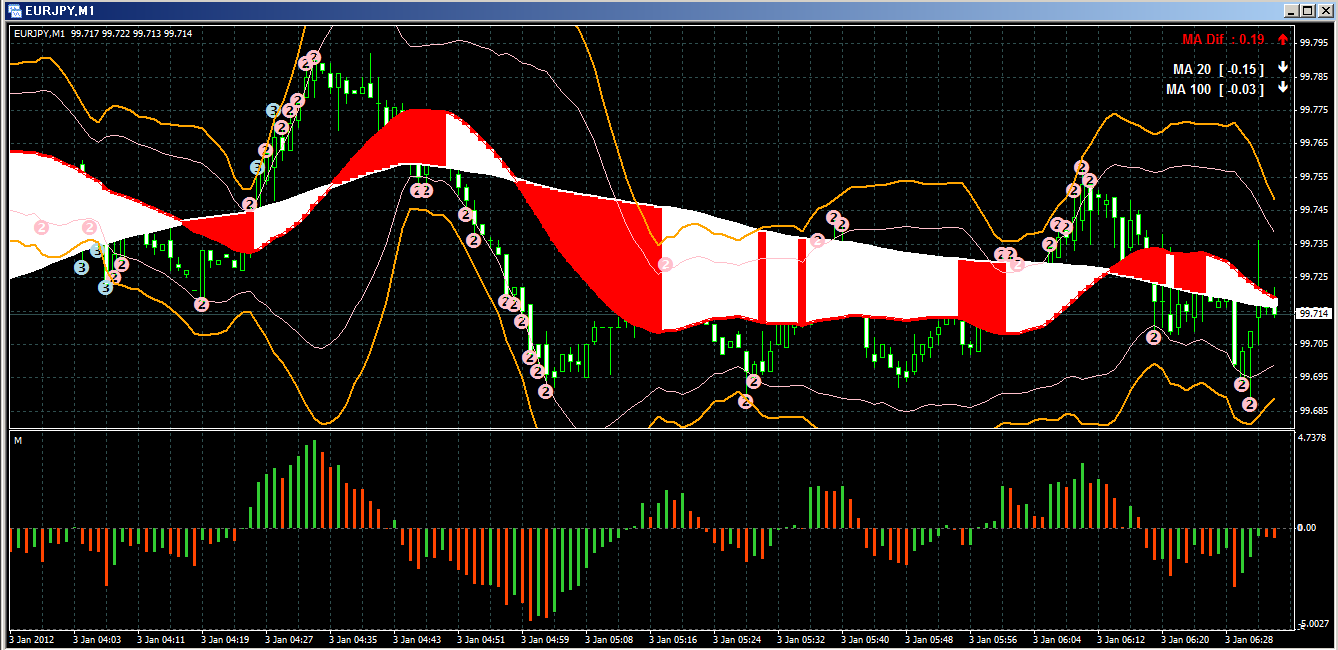Click the pink 2 marker on the lower orange band near 05:24
The width and height of the screenshot is (1338, 650).
pyautogui.click(x=746, y=401)
